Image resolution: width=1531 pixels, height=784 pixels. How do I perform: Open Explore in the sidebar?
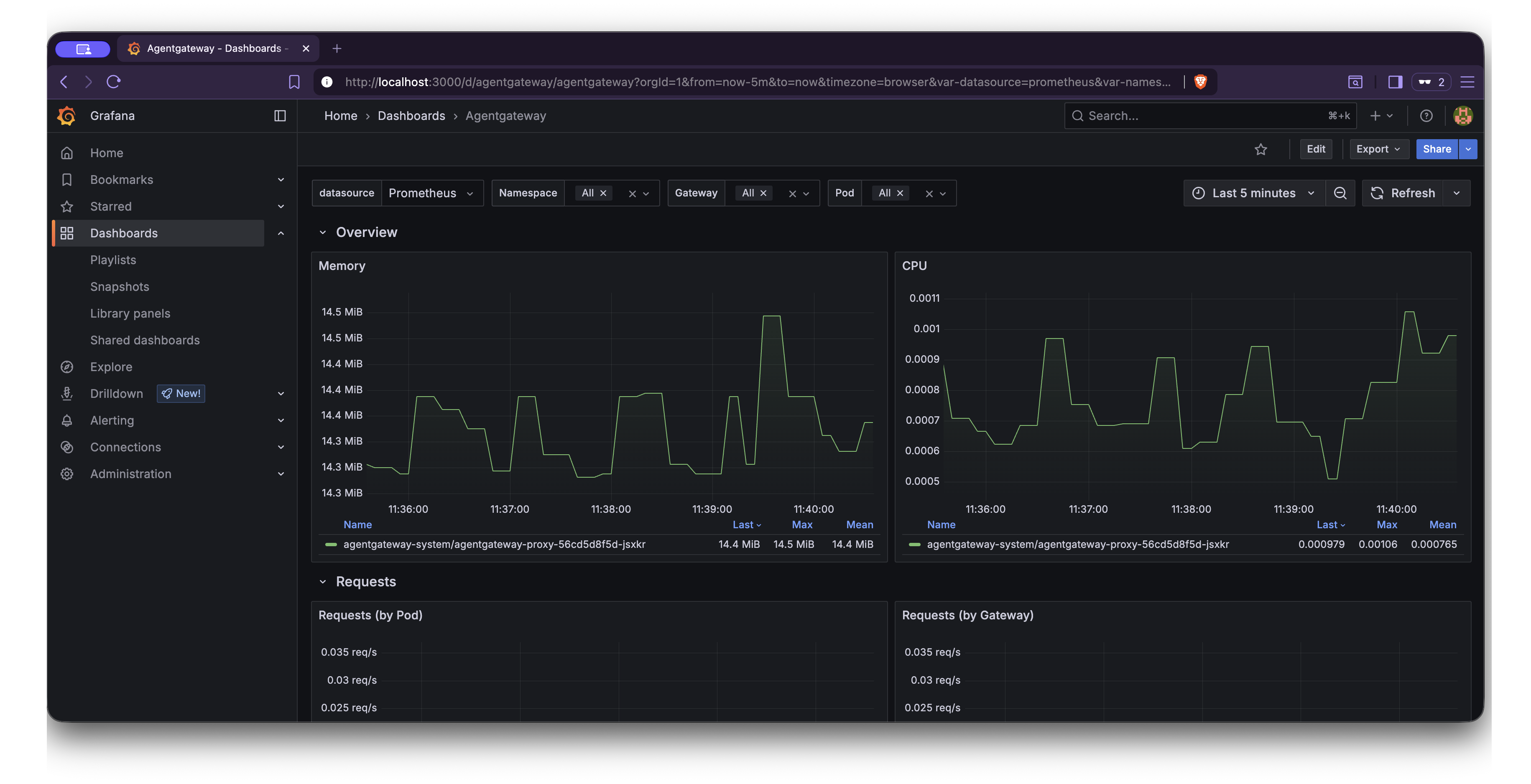coord(111,367)
